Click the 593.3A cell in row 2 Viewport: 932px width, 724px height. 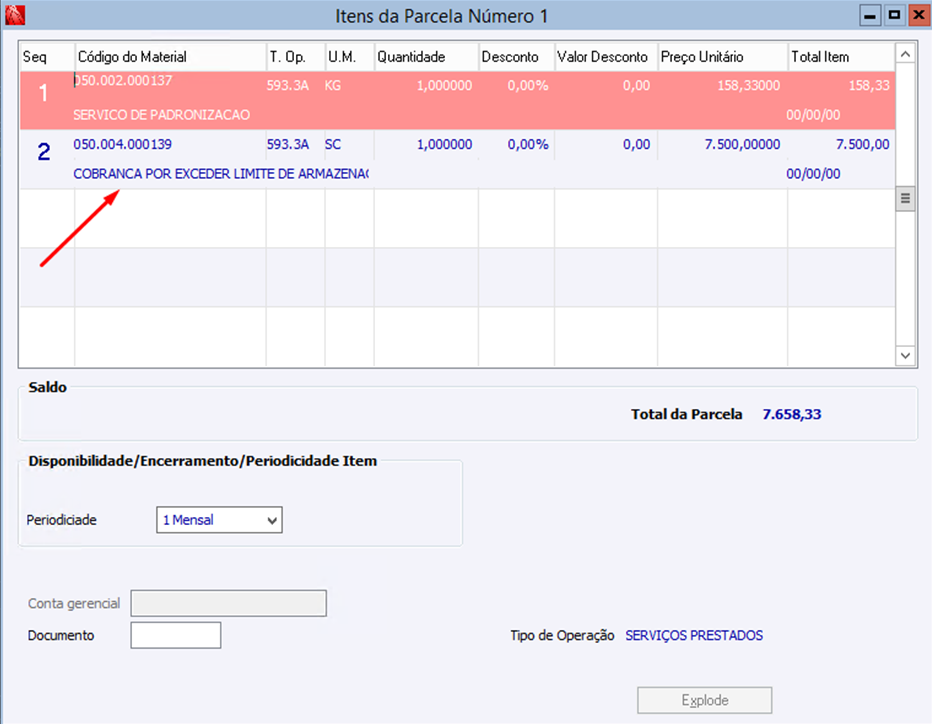288,144
